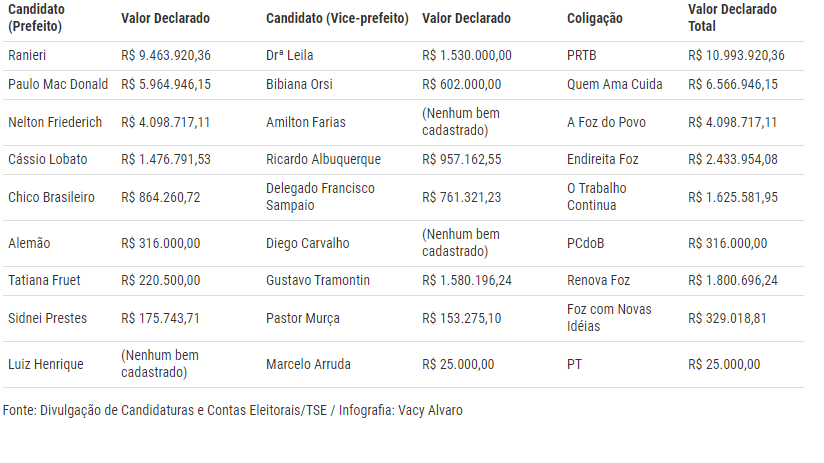Click the value R$ 10.993.920,36
Image resolution: width=824 pixels, height=463 pixels.
[x=736, y=55]
